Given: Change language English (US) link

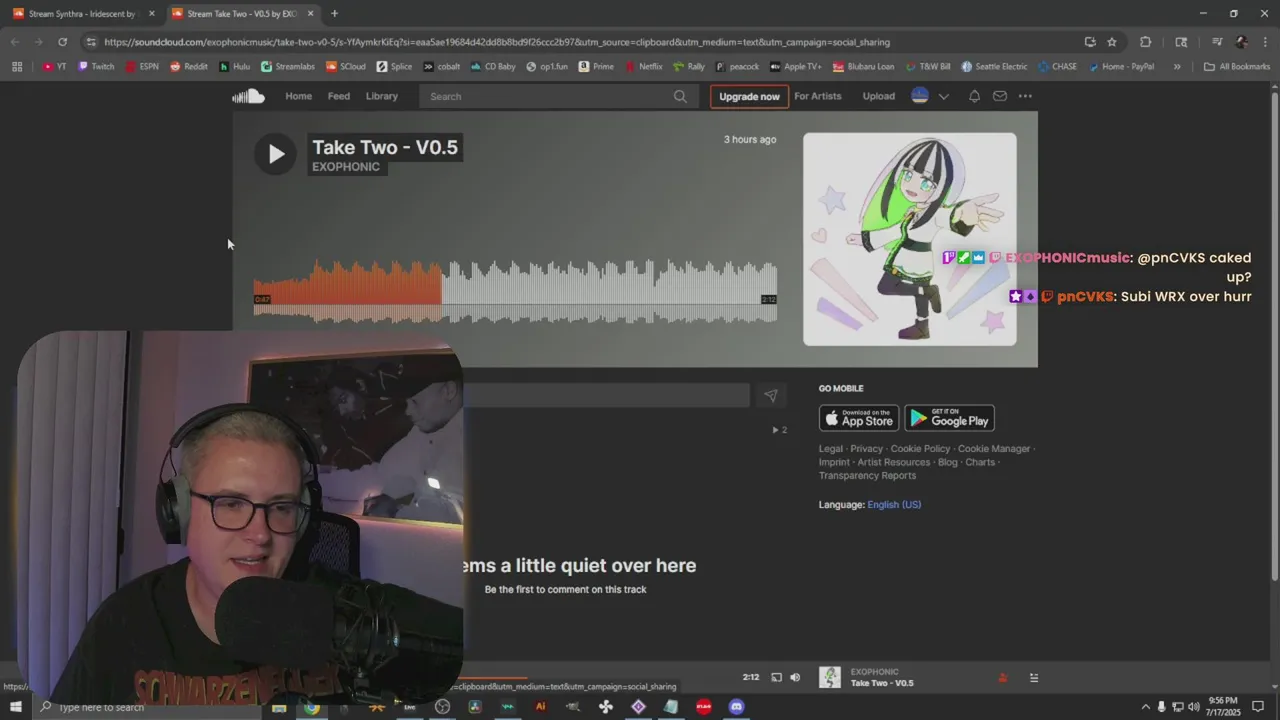Looking at the screenshot, I should point(894,505).
